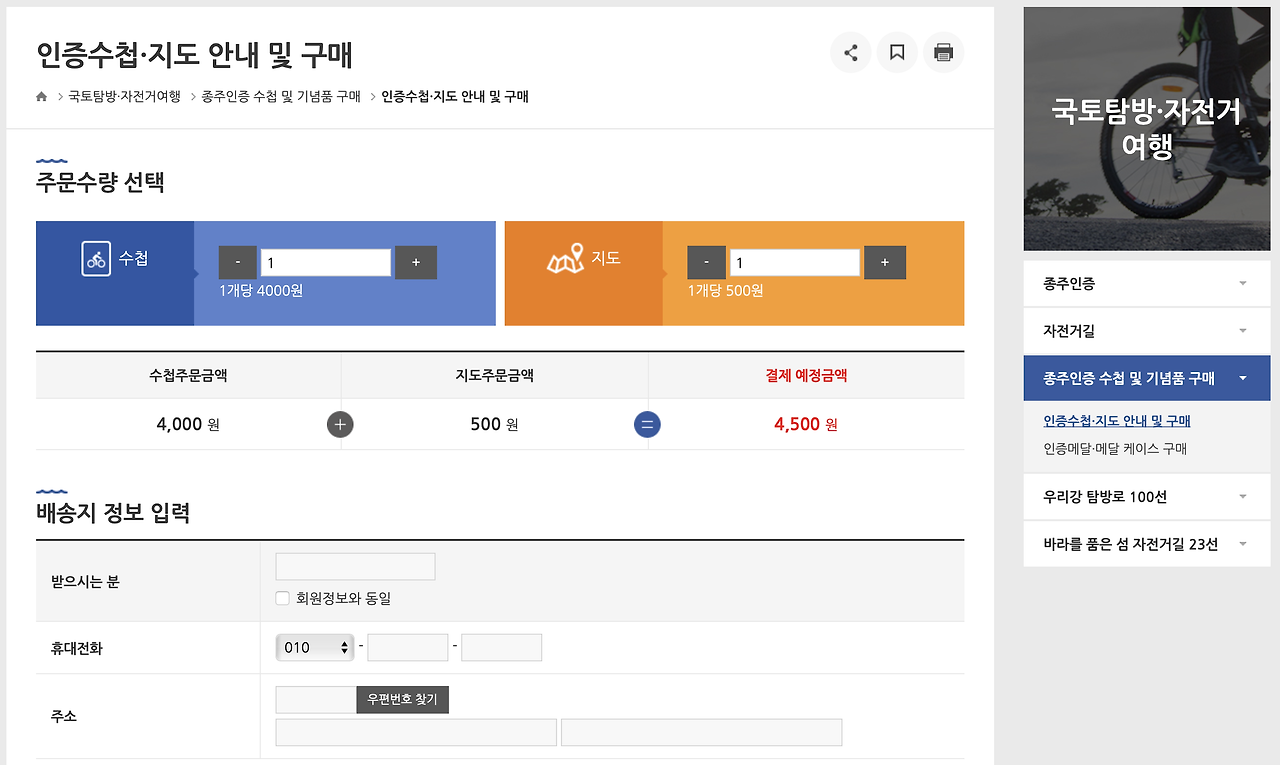The height and width of the screenshot is (765, 1280).
Task: Click the 우편번호 찾기 button
Action: 402,699
